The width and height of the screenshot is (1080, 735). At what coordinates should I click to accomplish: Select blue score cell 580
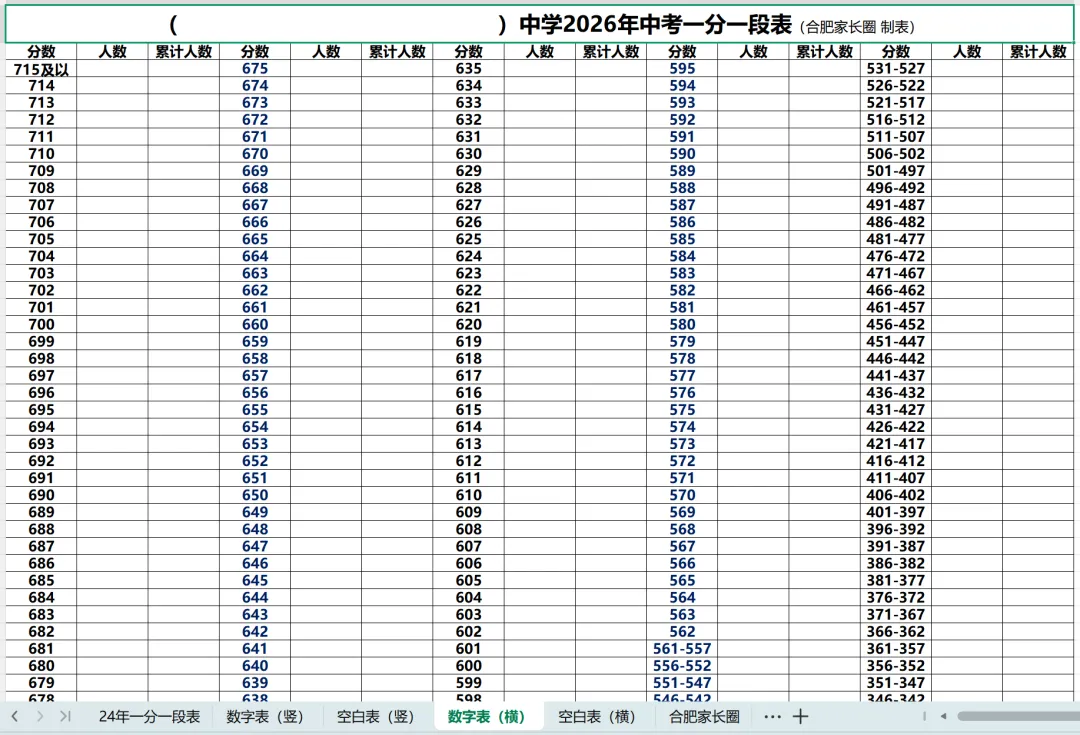pos(682,324)
